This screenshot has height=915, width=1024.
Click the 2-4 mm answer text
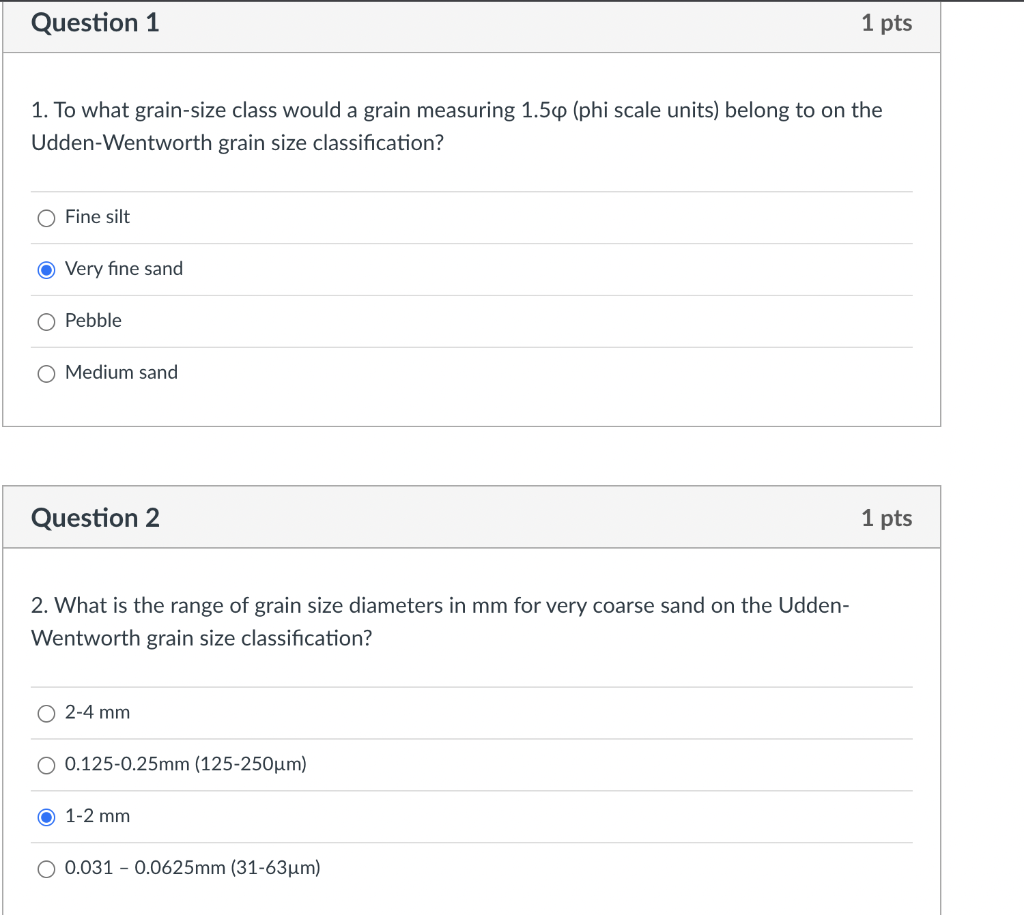[97, 712]
